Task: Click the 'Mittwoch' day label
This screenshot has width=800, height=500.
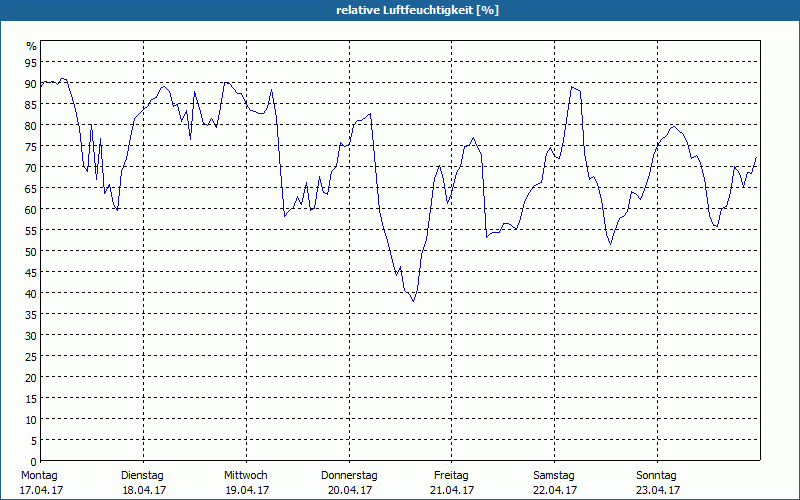Action: (x=245, y=476)
